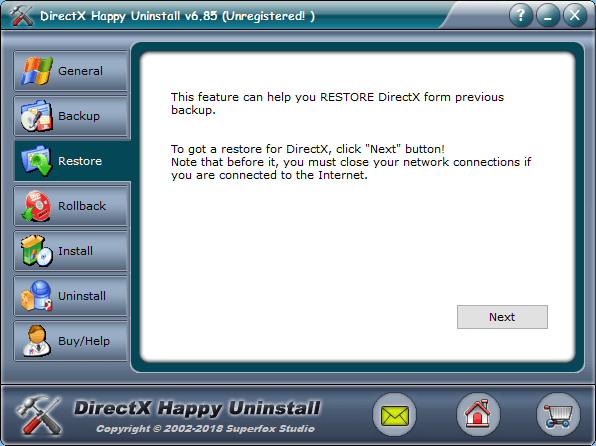Close the DirectX Happy Uninstall window

click(575, 16)
